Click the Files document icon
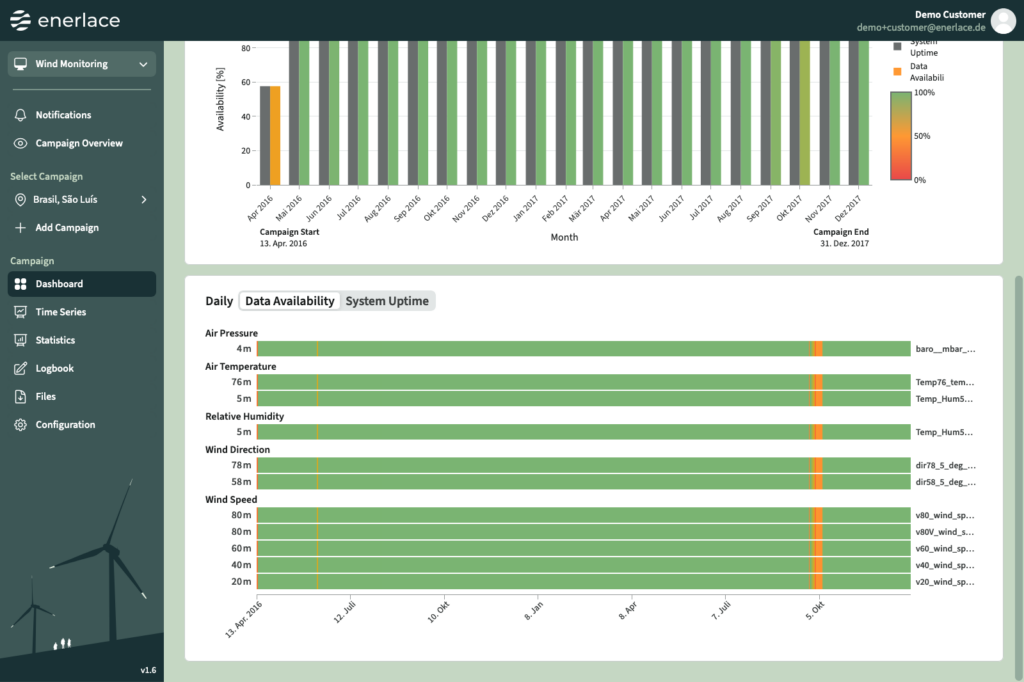This screenshot has height=682, width=1024. (x=21, y=396)
